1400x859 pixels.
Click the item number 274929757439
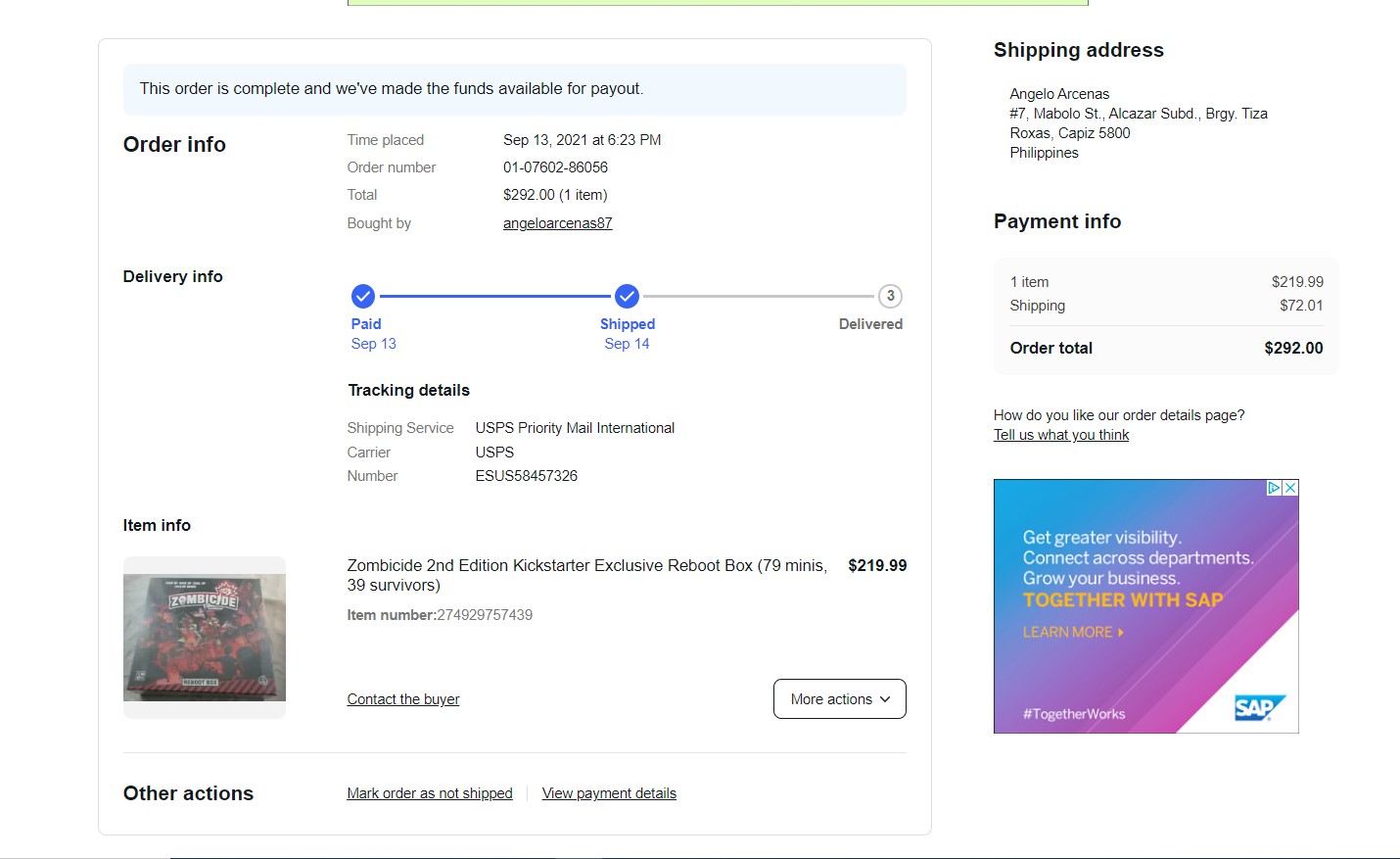pyautogui.click(x=485, y=615)
